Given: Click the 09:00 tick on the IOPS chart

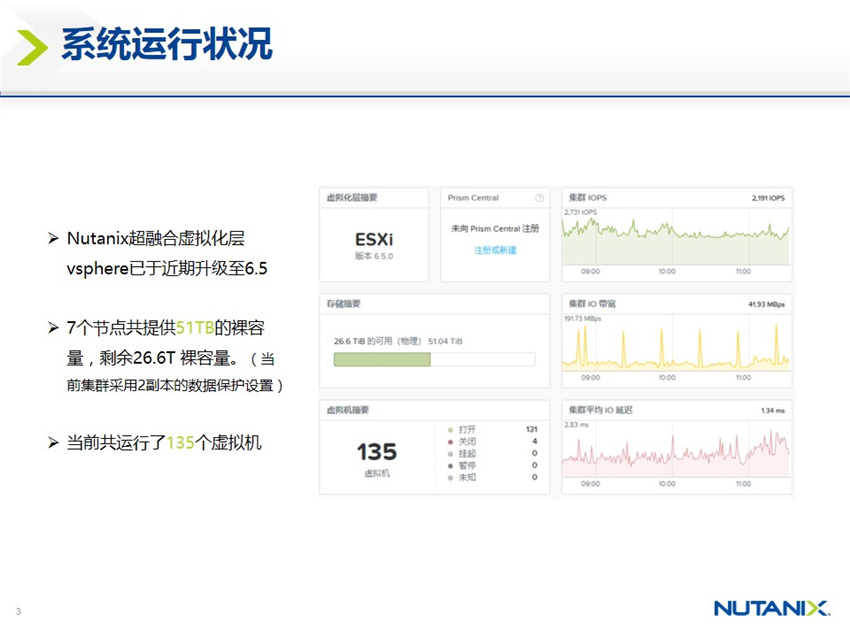Looking at the screenshot, I should tap(590, 271).
